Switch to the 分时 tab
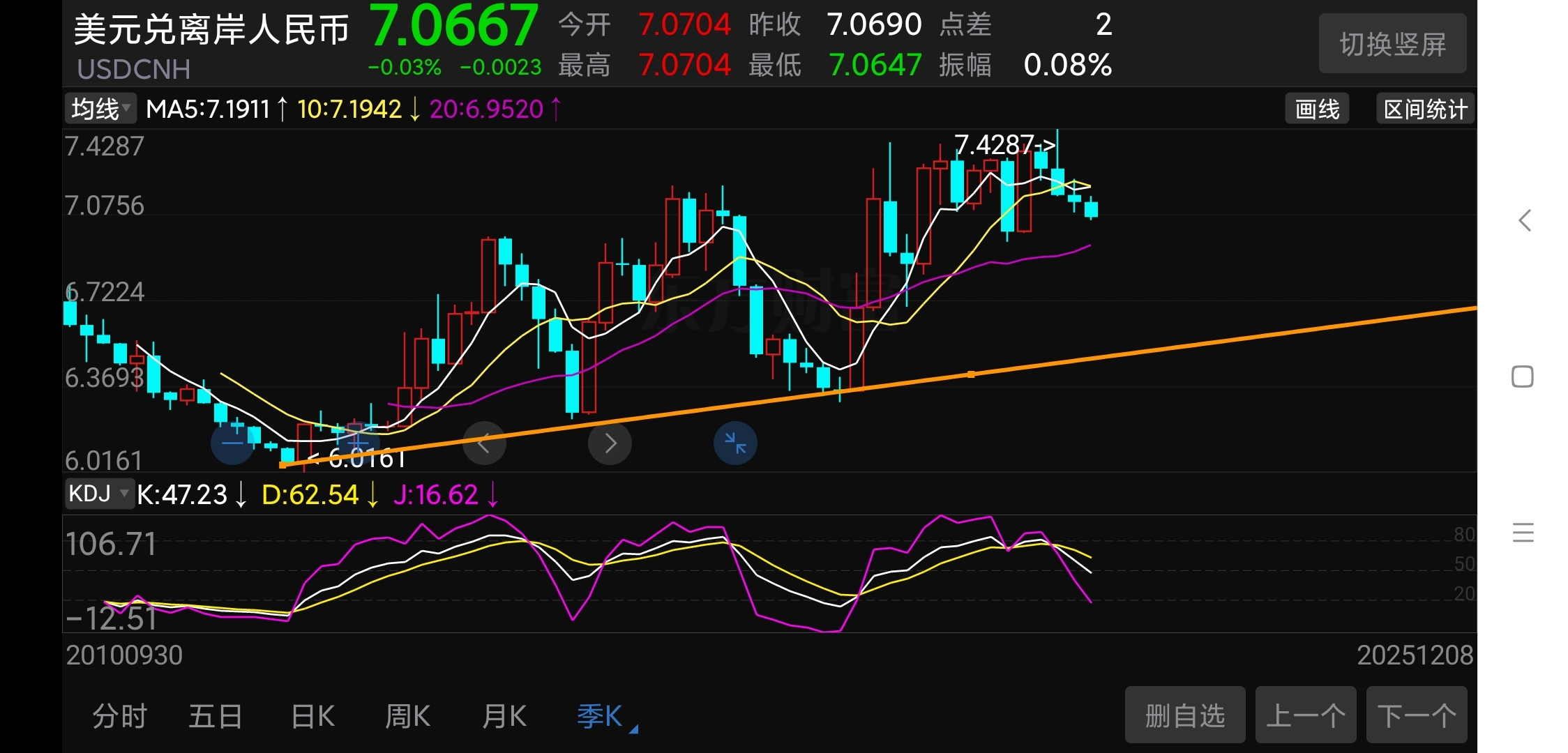This screenshot has width=1568, height=753. coord(120,717)
